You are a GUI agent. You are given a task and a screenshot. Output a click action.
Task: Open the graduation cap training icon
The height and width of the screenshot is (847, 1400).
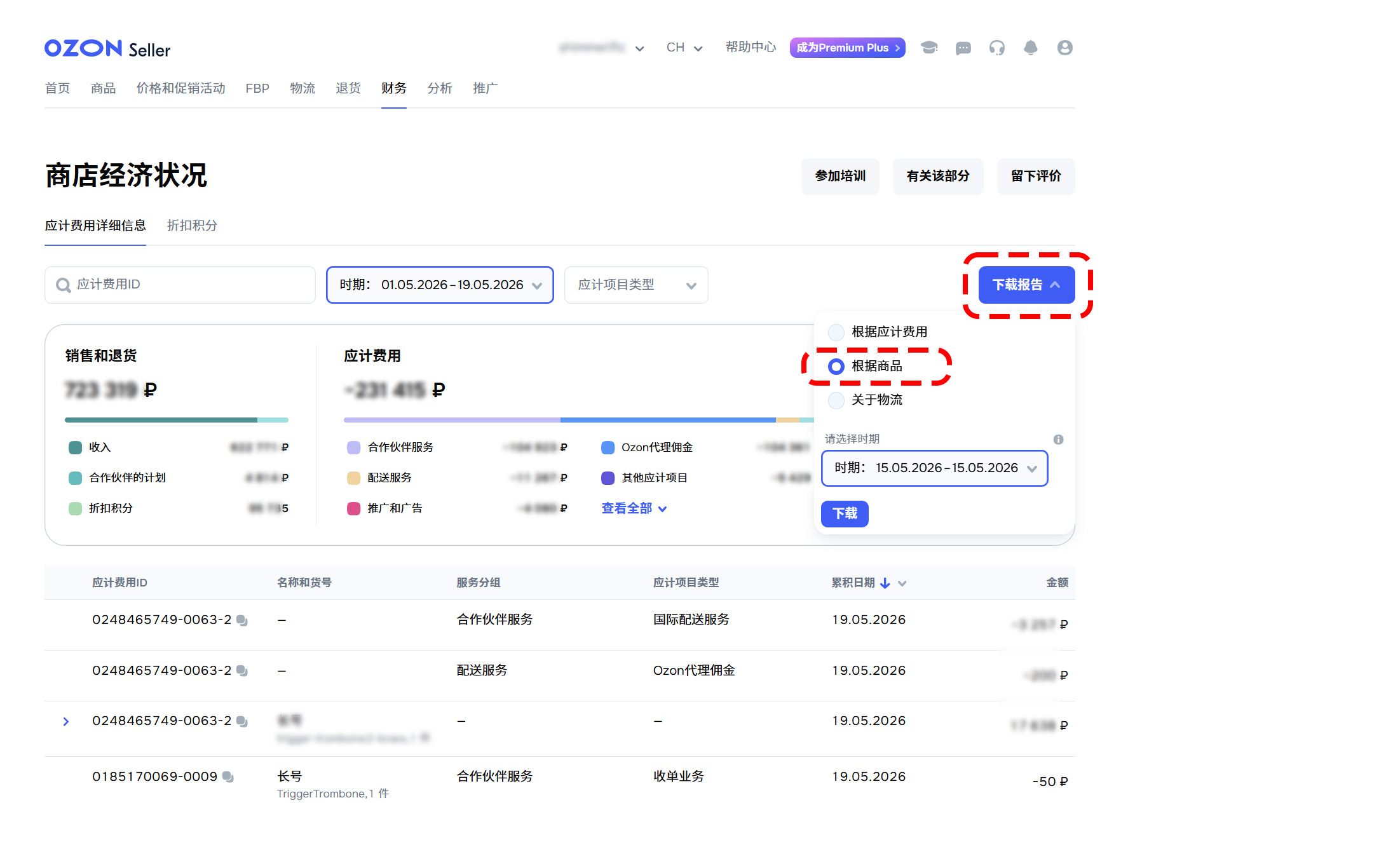point(929,48)
